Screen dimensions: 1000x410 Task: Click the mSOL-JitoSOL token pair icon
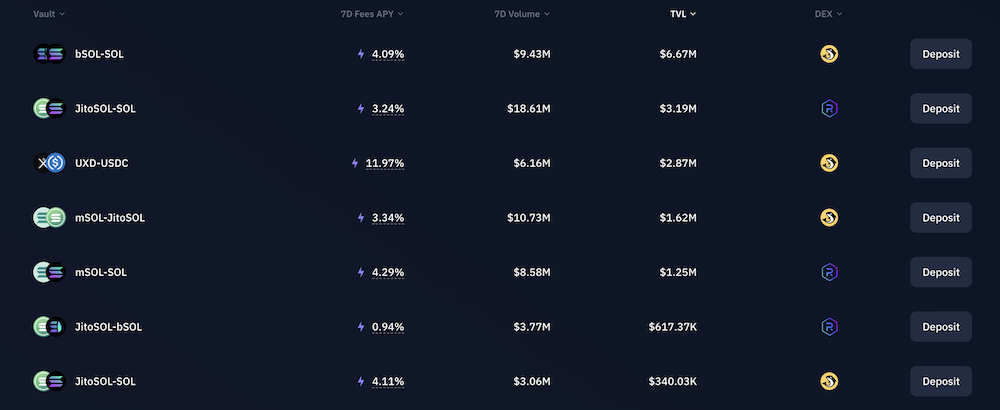pyautogui.click(x=49, y=217)
